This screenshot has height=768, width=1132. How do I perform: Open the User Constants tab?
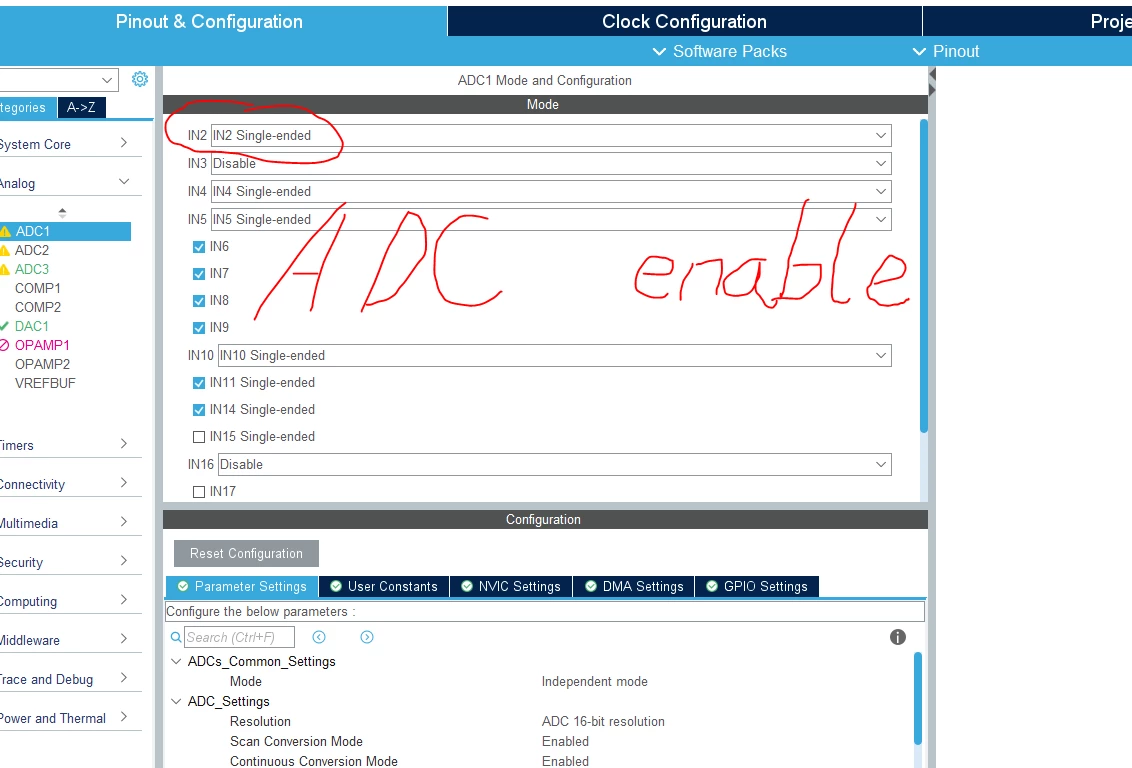click(x=384, y=586)
